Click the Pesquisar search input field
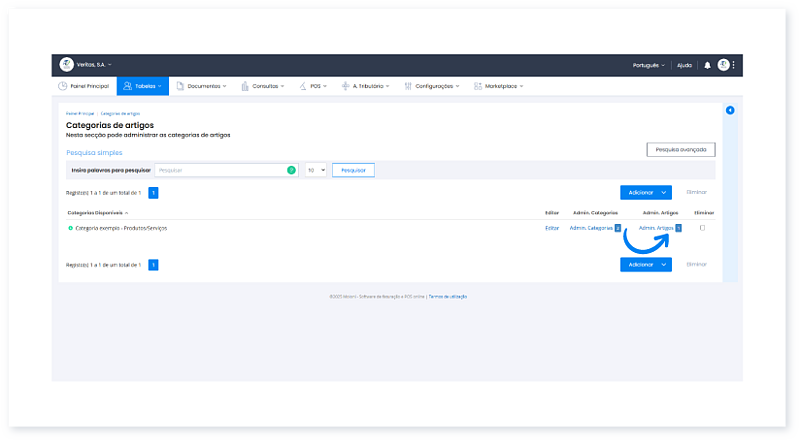Screen dimensions: 800x441 click(220, 170)
